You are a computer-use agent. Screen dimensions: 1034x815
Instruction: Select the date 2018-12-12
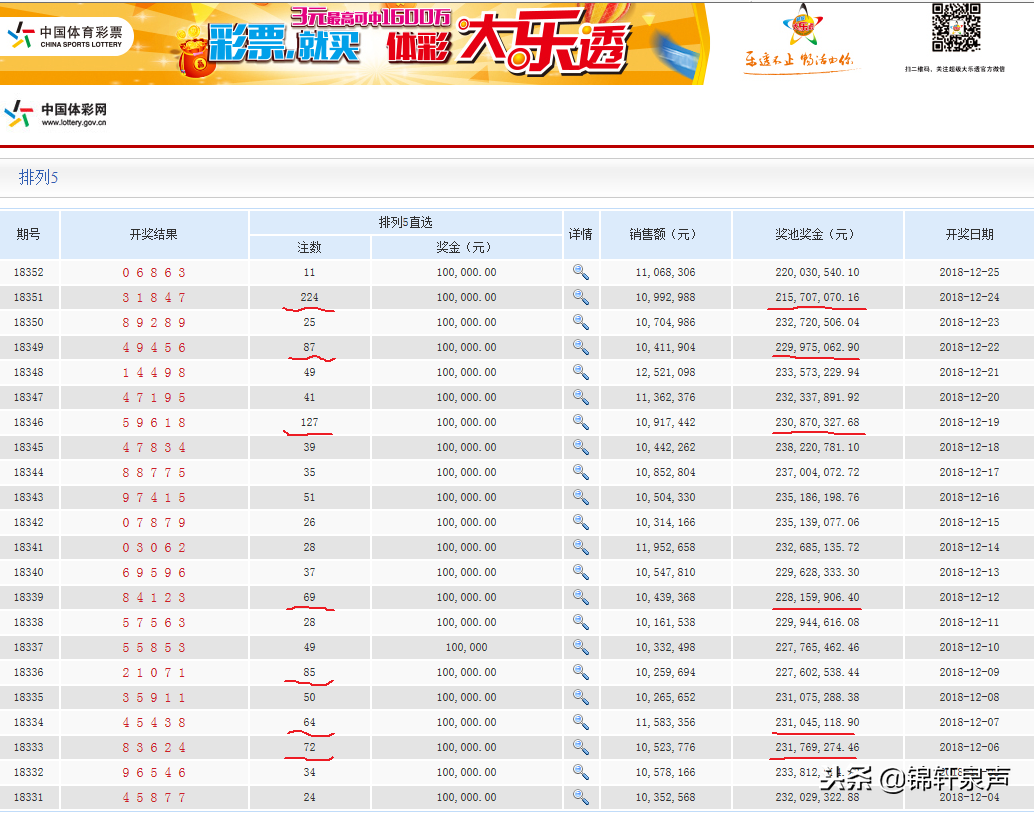[969, 597]
